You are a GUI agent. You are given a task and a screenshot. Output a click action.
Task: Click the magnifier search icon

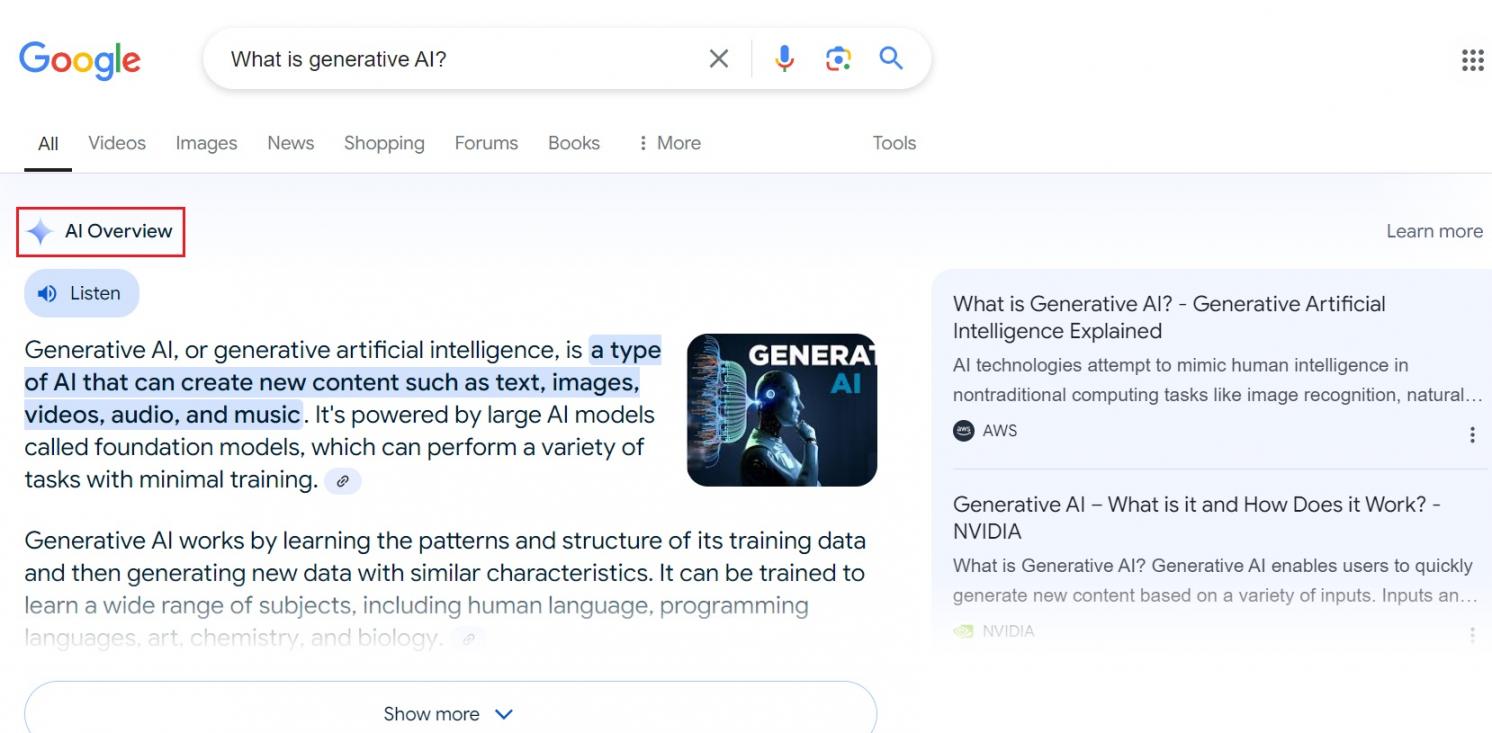[x=891, y=59]
